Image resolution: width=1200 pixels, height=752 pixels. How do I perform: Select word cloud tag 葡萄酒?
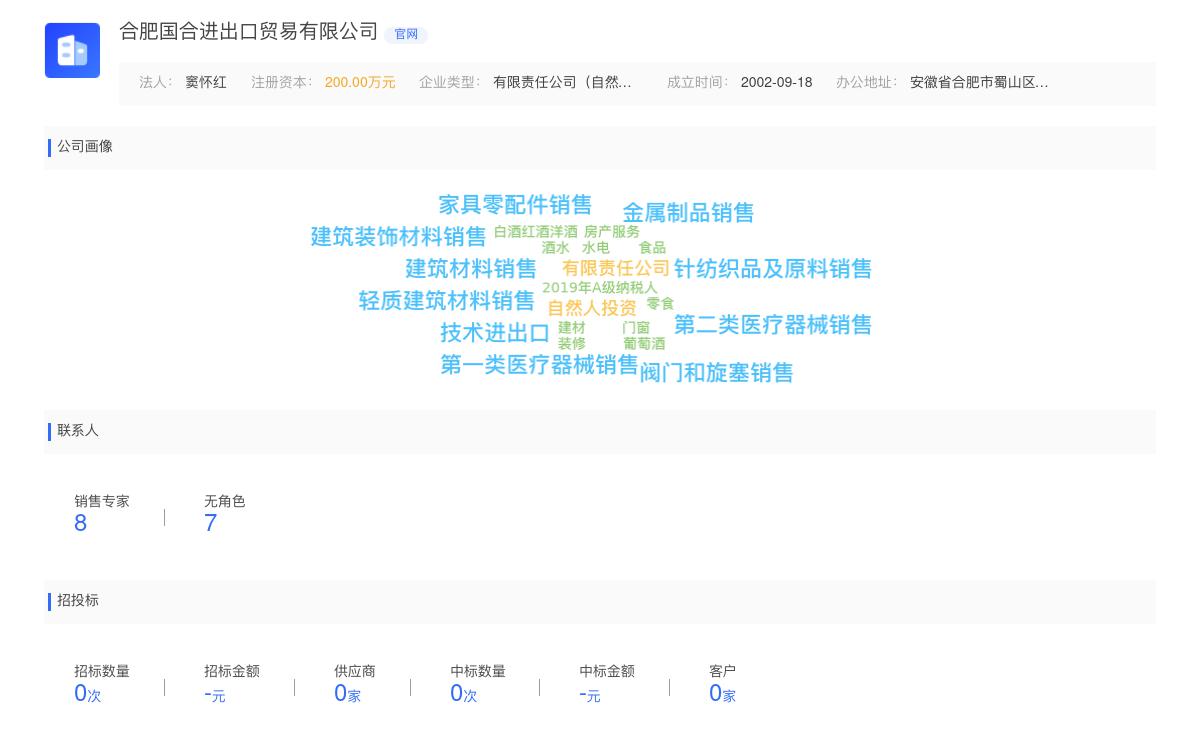click(x=644, y=344)
